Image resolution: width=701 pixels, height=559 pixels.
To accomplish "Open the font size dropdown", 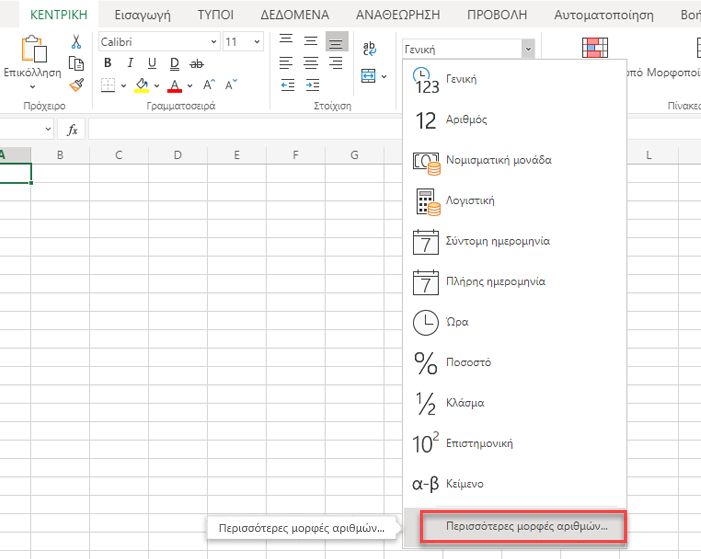I will 257,42.
